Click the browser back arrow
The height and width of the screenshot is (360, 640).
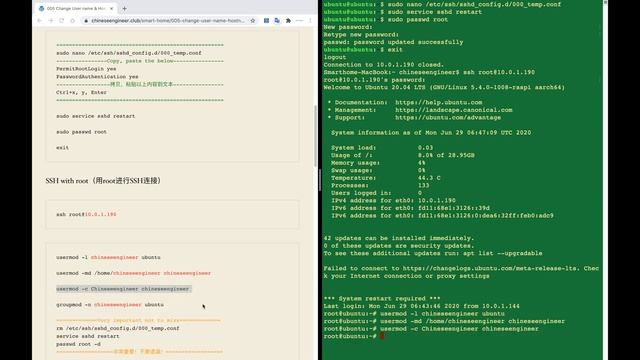click(x=40, y=20)
